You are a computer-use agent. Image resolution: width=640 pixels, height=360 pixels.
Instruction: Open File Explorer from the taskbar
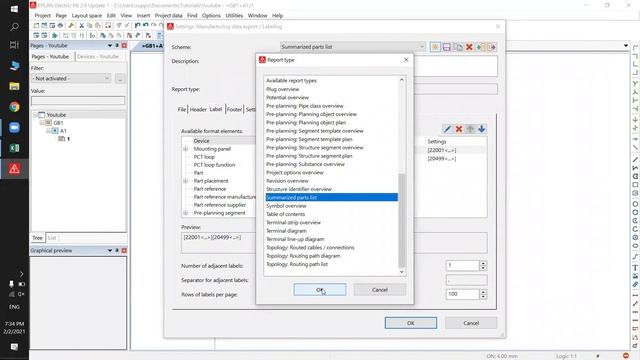(14, 86)
